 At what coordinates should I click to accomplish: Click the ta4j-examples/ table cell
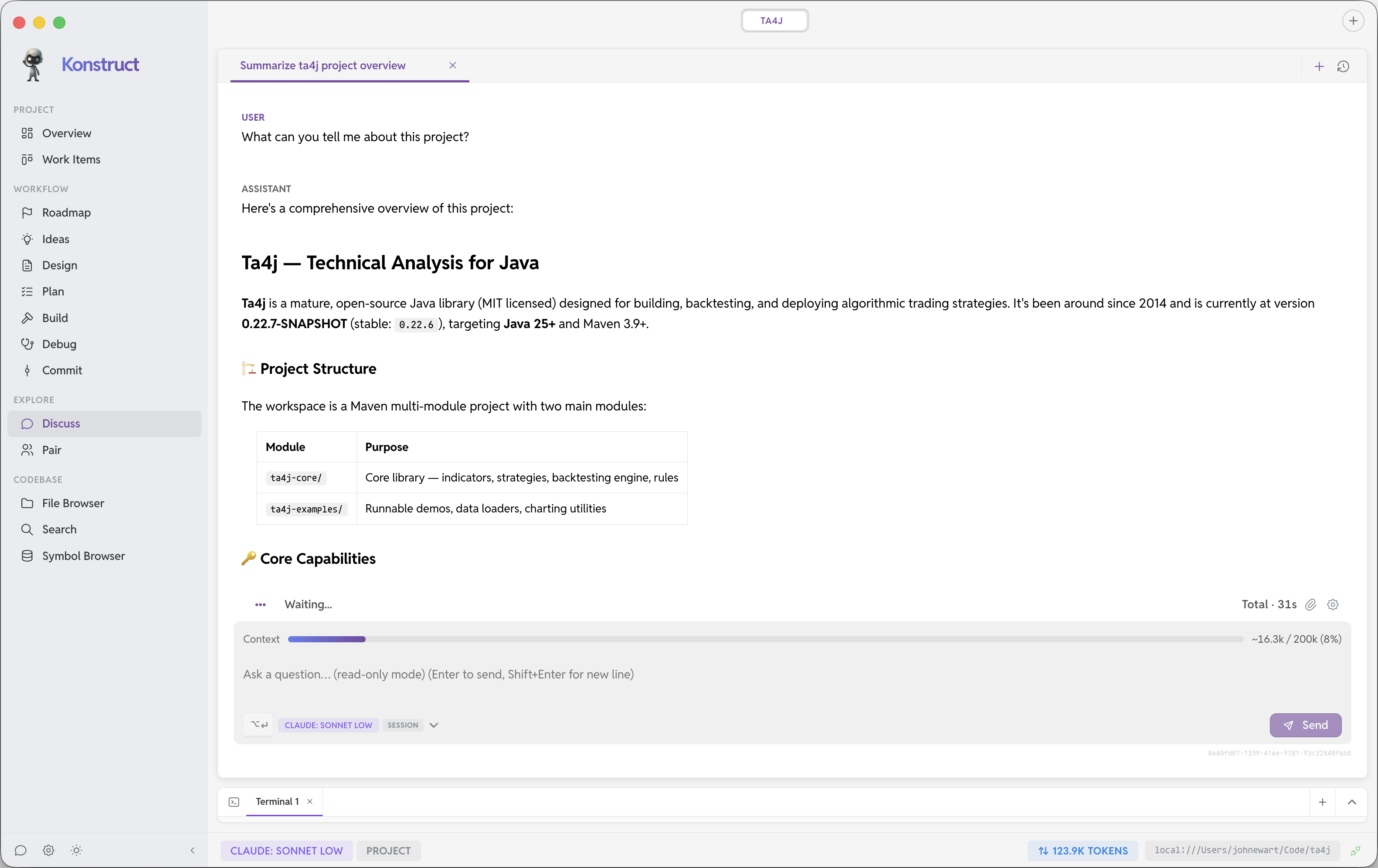point(306,509)
